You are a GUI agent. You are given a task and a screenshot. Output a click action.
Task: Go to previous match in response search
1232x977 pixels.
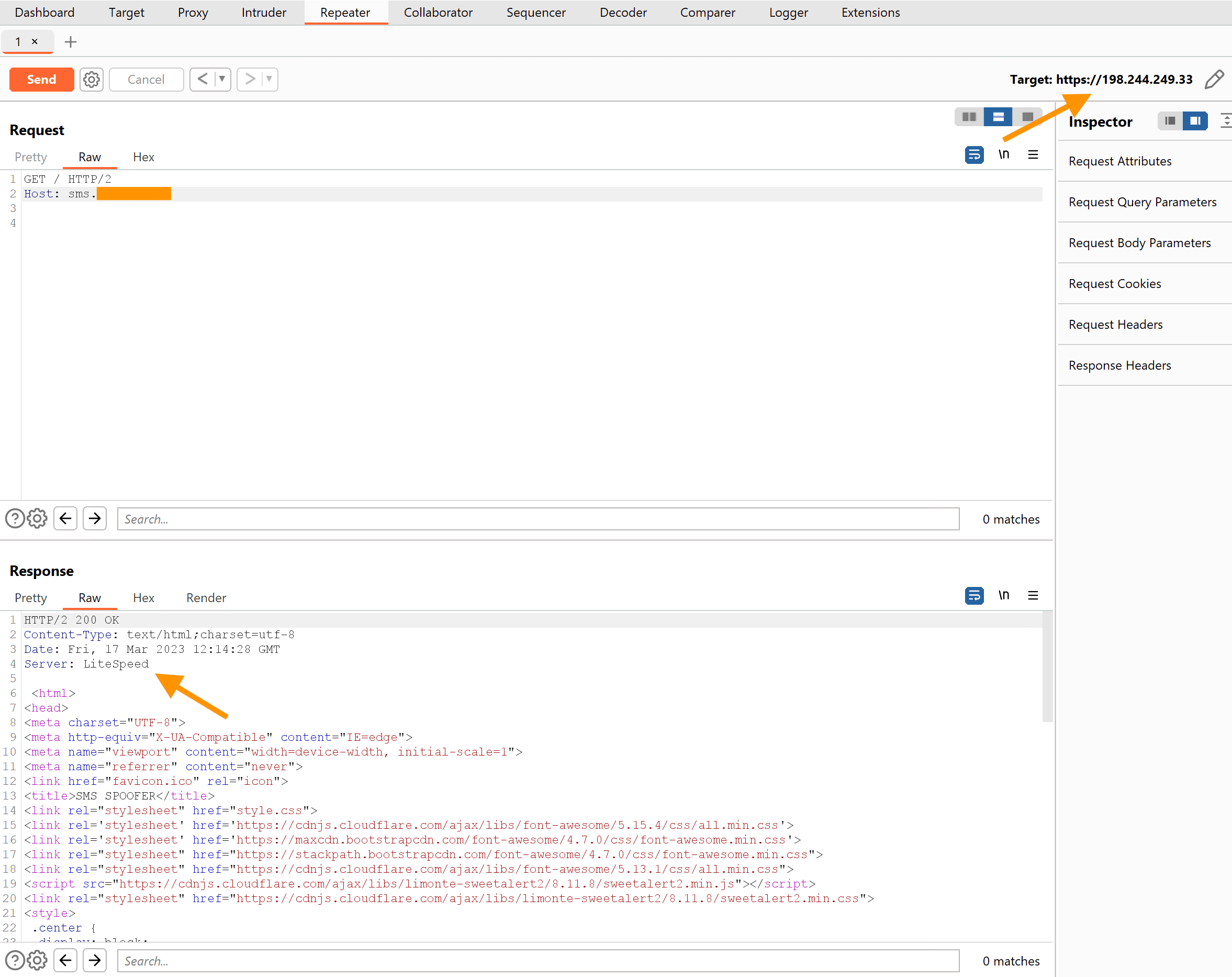click(66, 960)
